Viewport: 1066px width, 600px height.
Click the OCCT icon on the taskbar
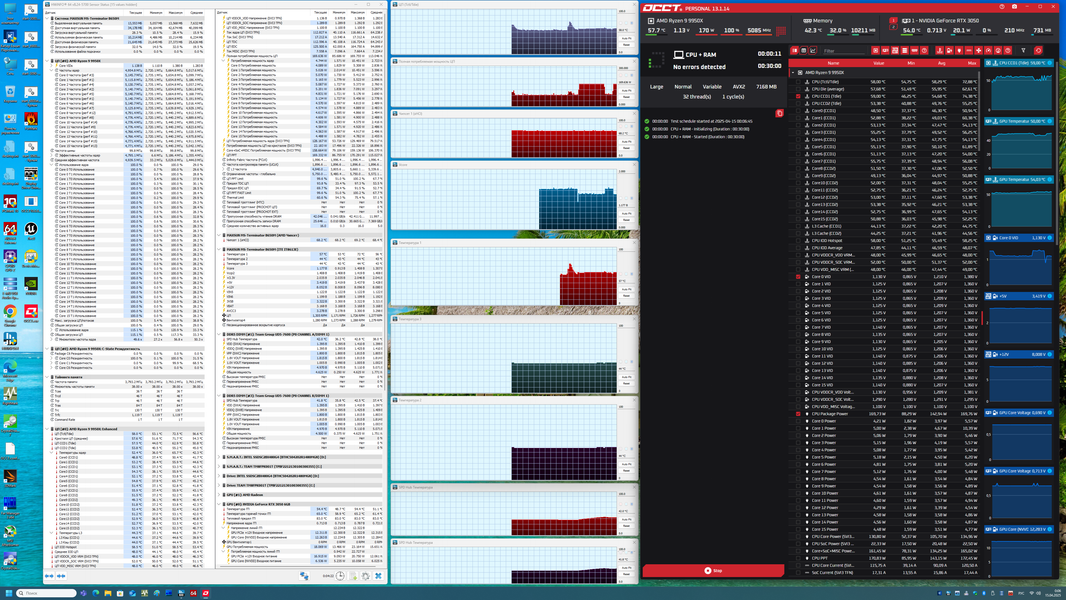coord(205,593)
